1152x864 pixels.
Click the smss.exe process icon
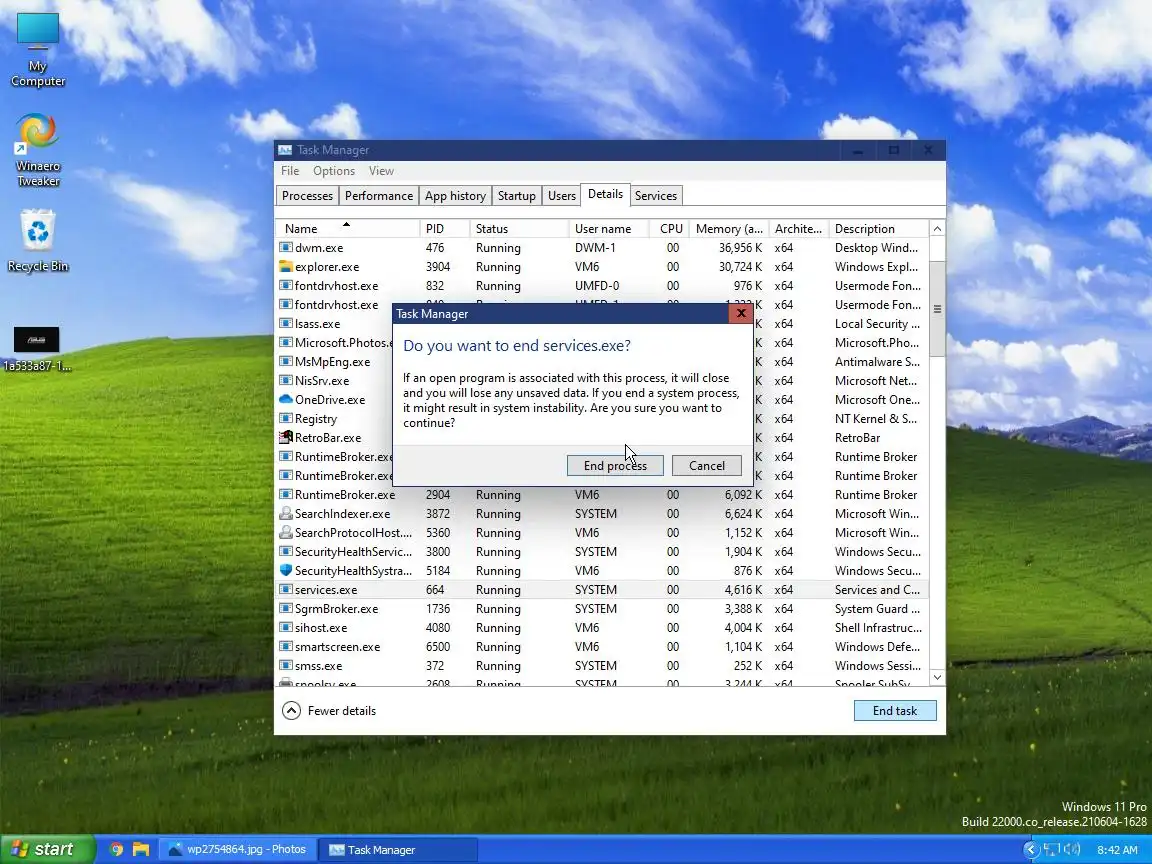[286, 666]
